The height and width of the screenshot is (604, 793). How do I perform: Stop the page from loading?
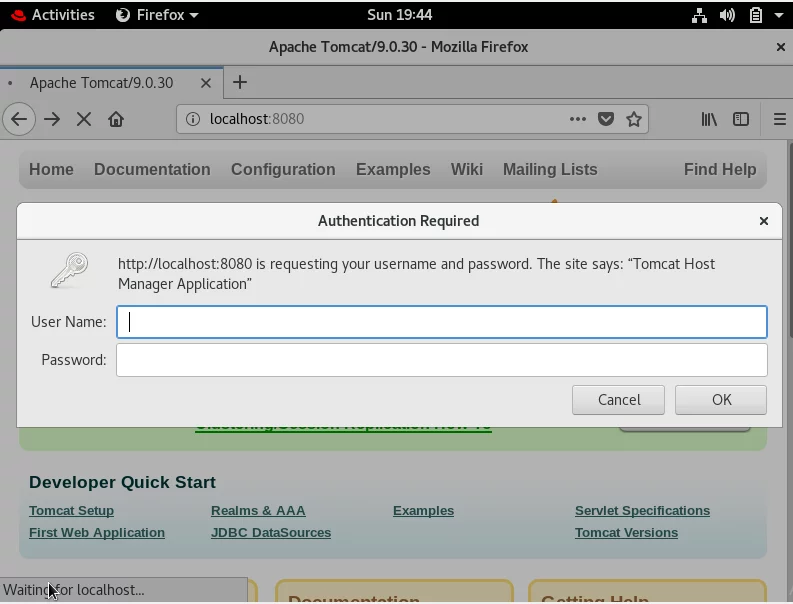pos(84,119)
